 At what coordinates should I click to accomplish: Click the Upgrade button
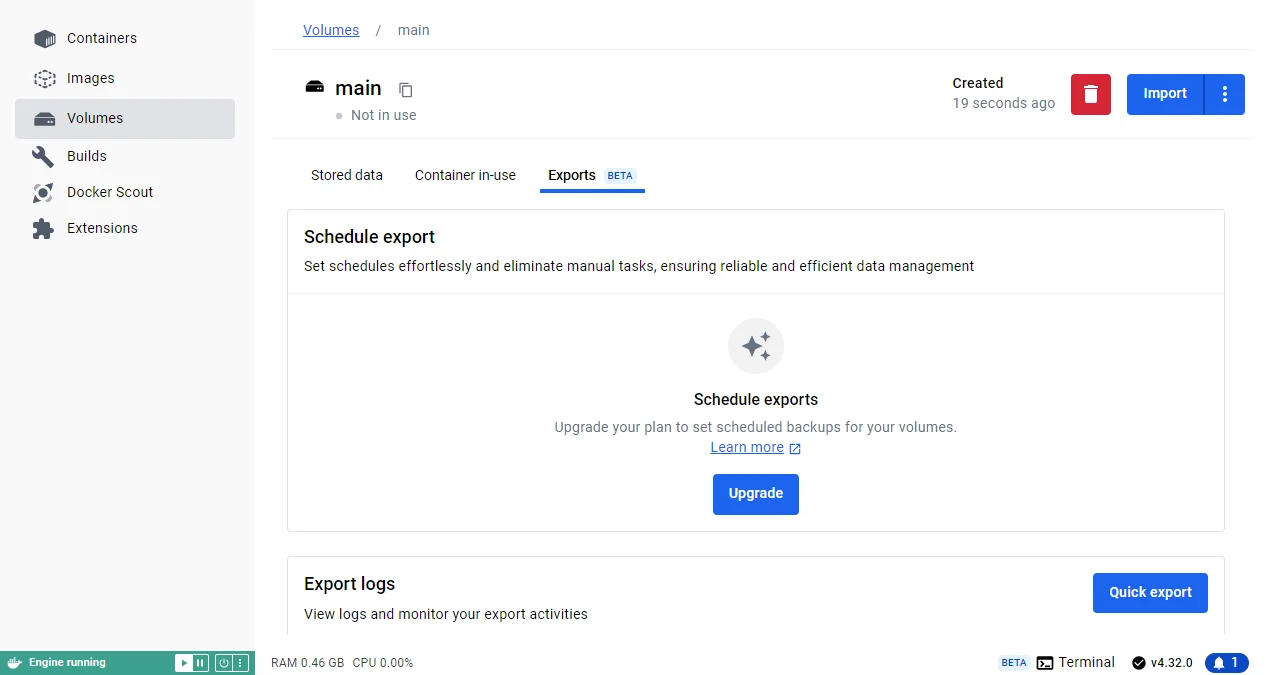tap(755, 494)
